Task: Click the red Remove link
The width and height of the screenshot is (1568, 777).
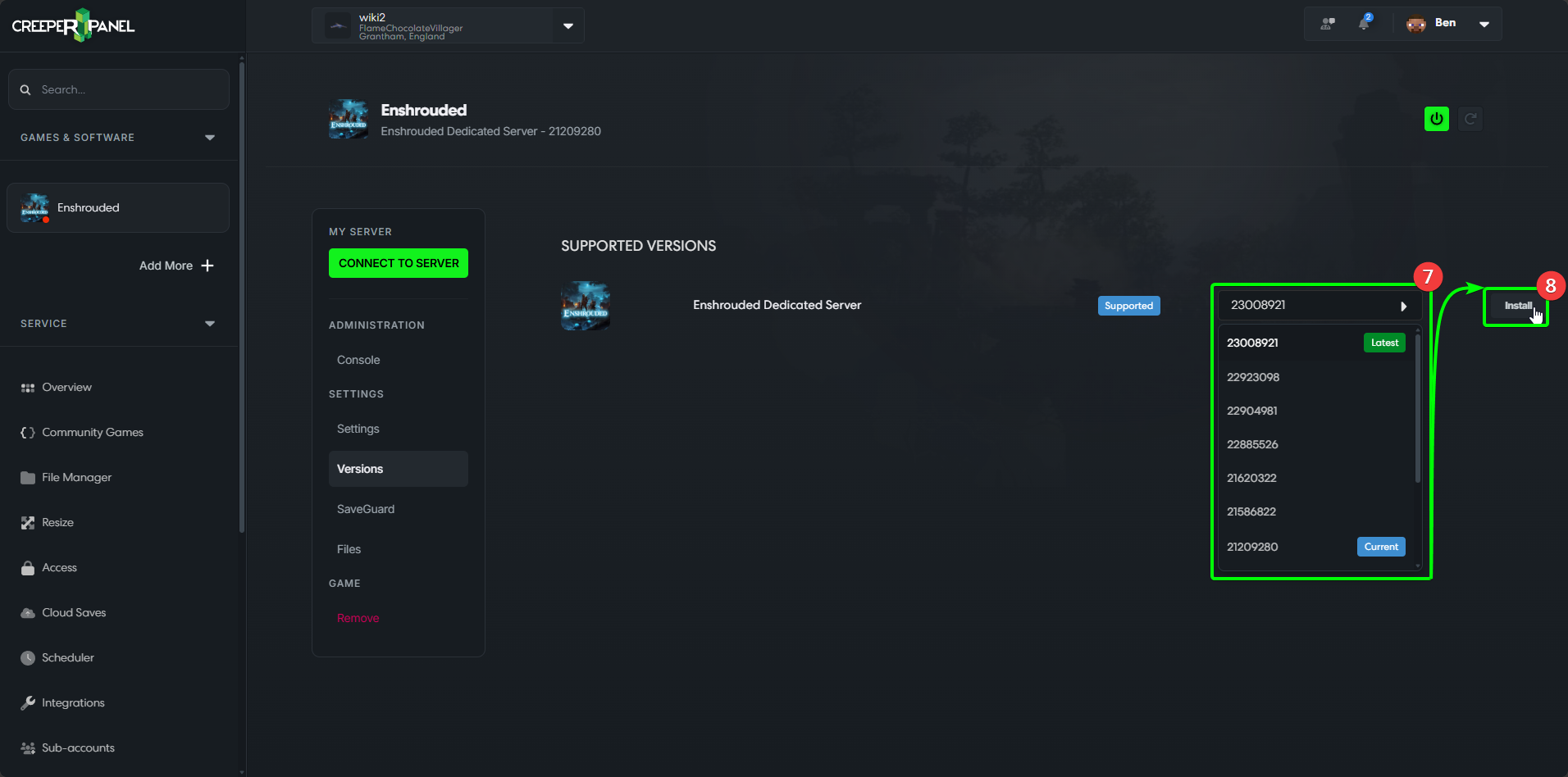Action: coord(358,618)
